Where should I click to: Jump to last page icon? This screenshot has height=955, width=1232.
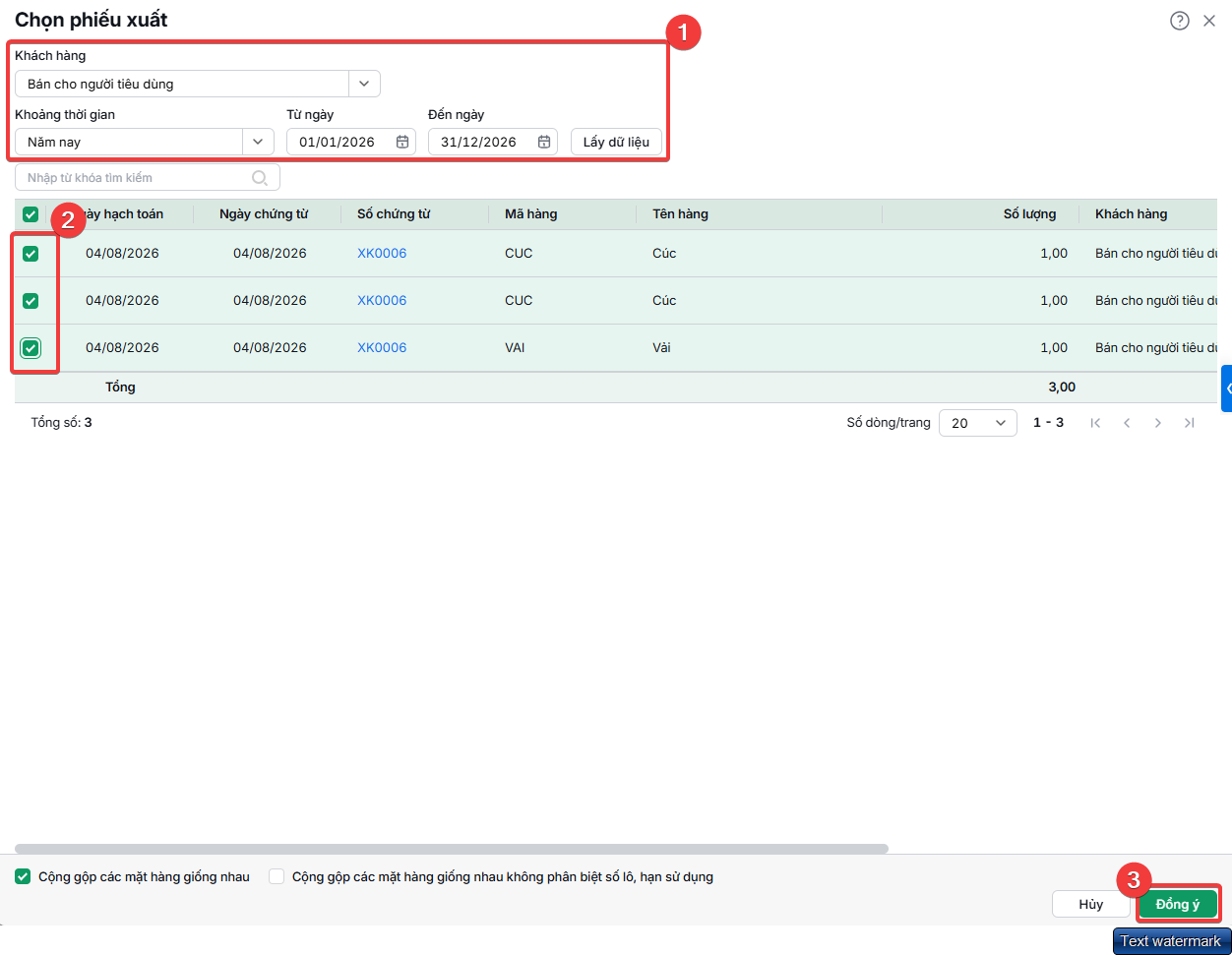click(1190, 423)
